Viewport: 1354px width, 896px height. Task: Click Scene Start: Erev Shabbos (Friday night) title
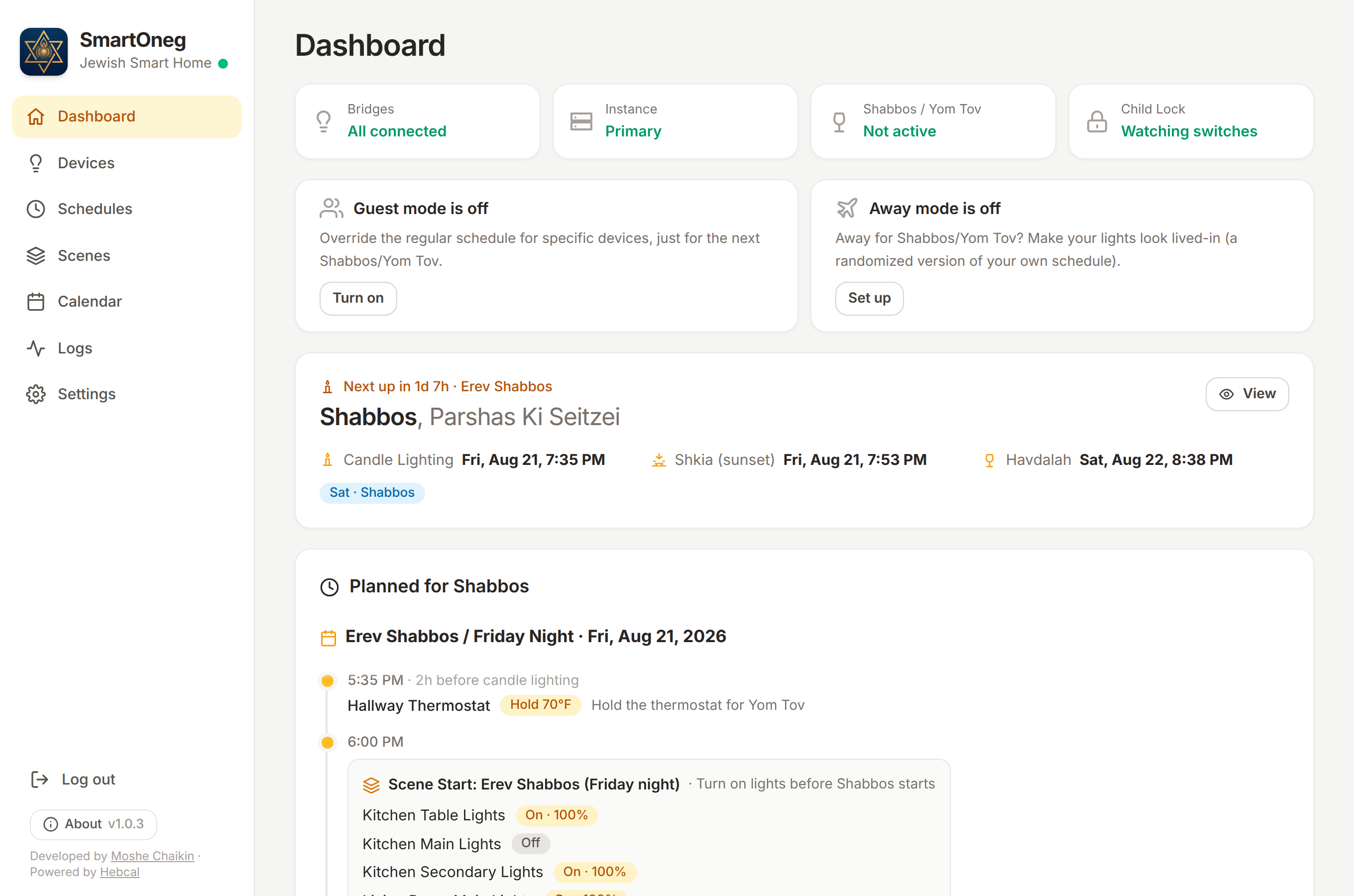click(x=534, y=784)
